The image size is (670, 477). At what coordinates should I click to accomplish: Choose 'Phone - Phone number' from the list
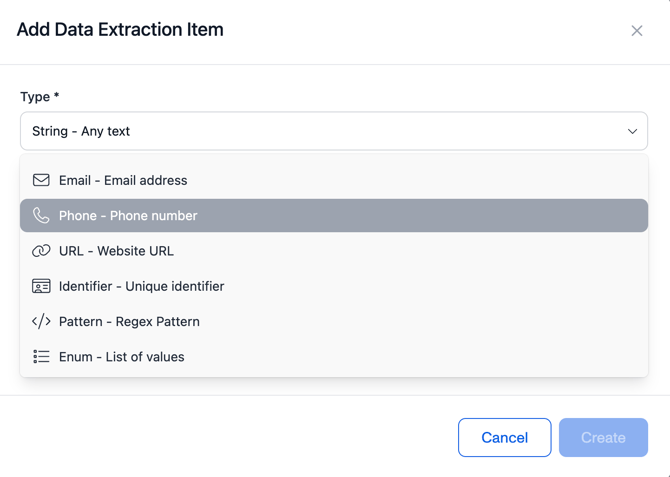coord(128,216)
